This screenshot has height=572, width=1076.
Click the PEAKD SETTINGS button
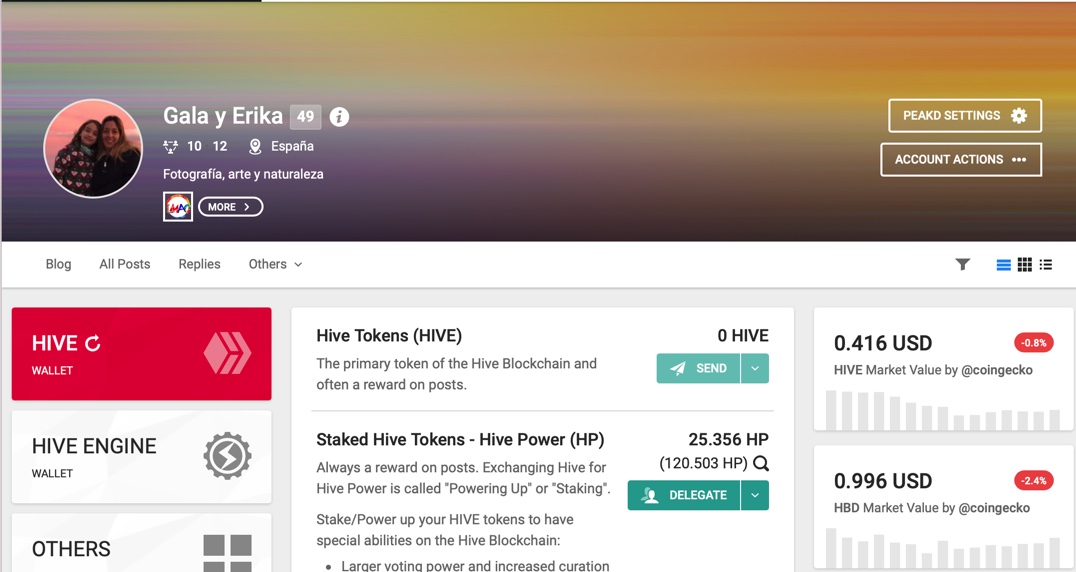pyautogui.click(x=965, y=116)
